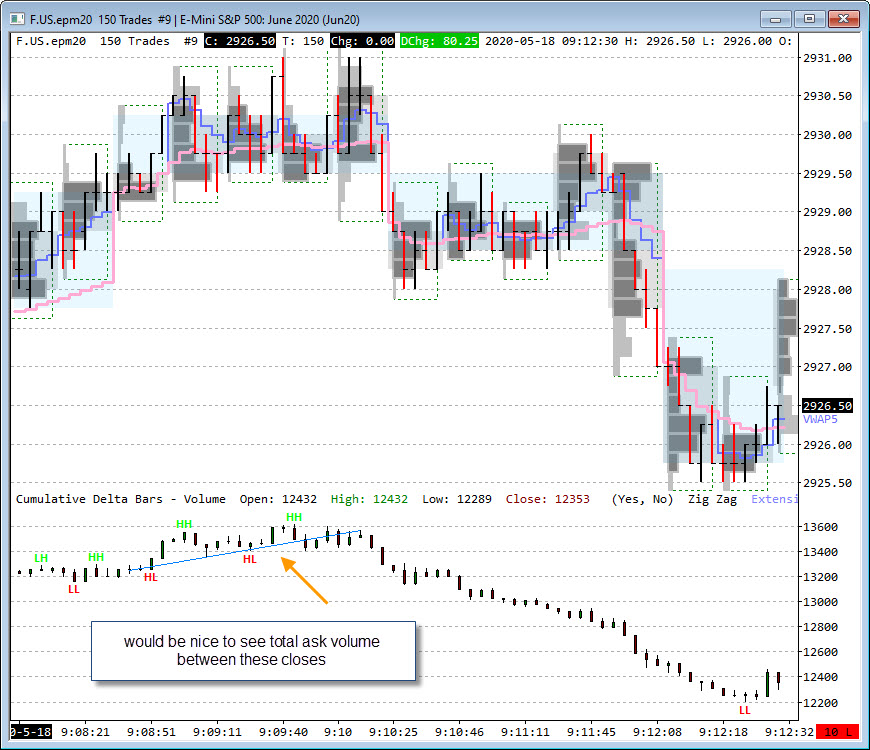870x750 pixels.
Task: Click the 9:09:40 time axis label
Action: click(284, 732)
